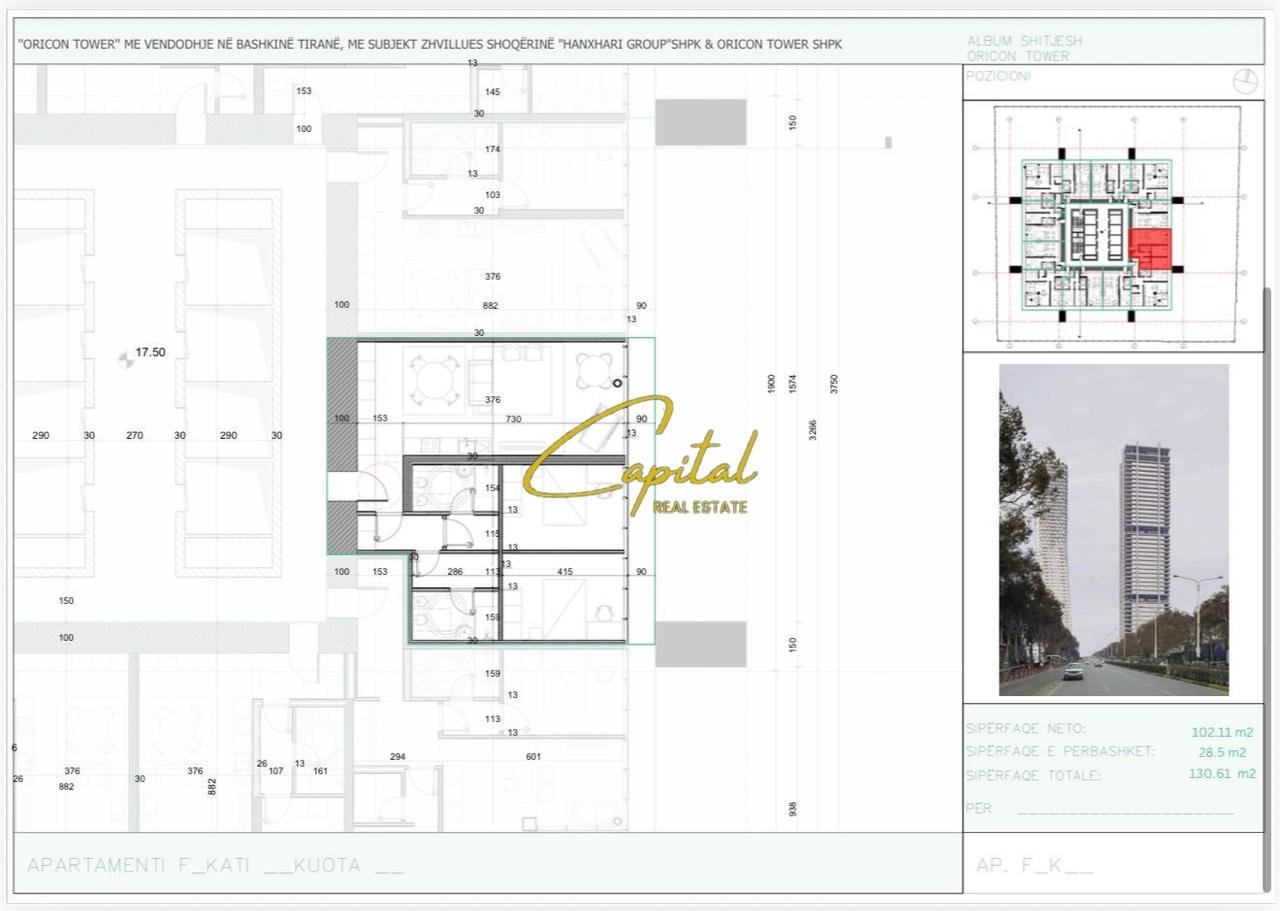Click the 1900 vertical dimension
The width and height of the screenshot is (1280, 911).
[771, 383]
